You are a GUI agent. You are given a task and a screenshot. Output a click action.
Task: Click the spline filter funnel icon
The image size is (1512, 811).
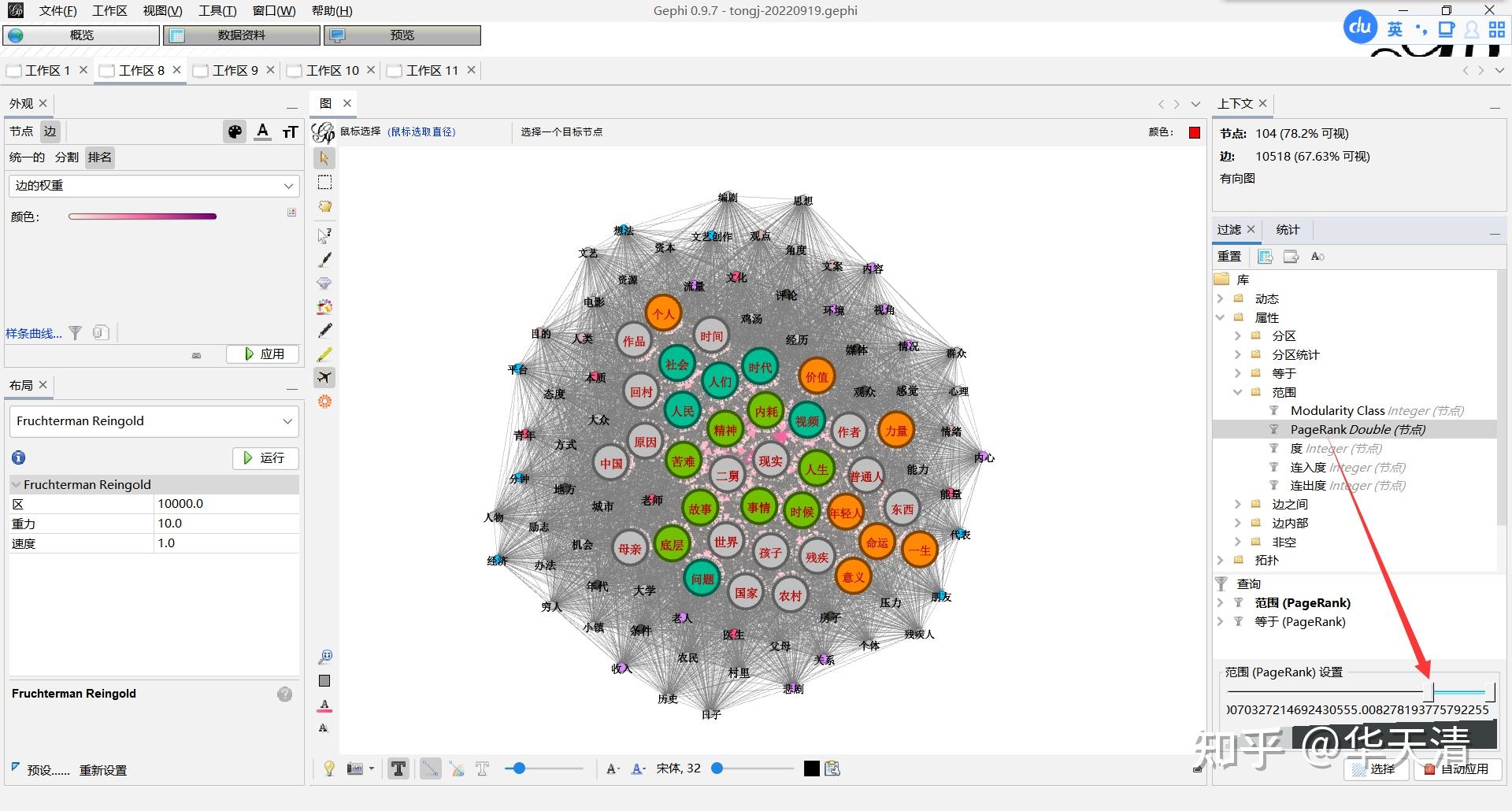pyautogui.click(x=75, y=333)
